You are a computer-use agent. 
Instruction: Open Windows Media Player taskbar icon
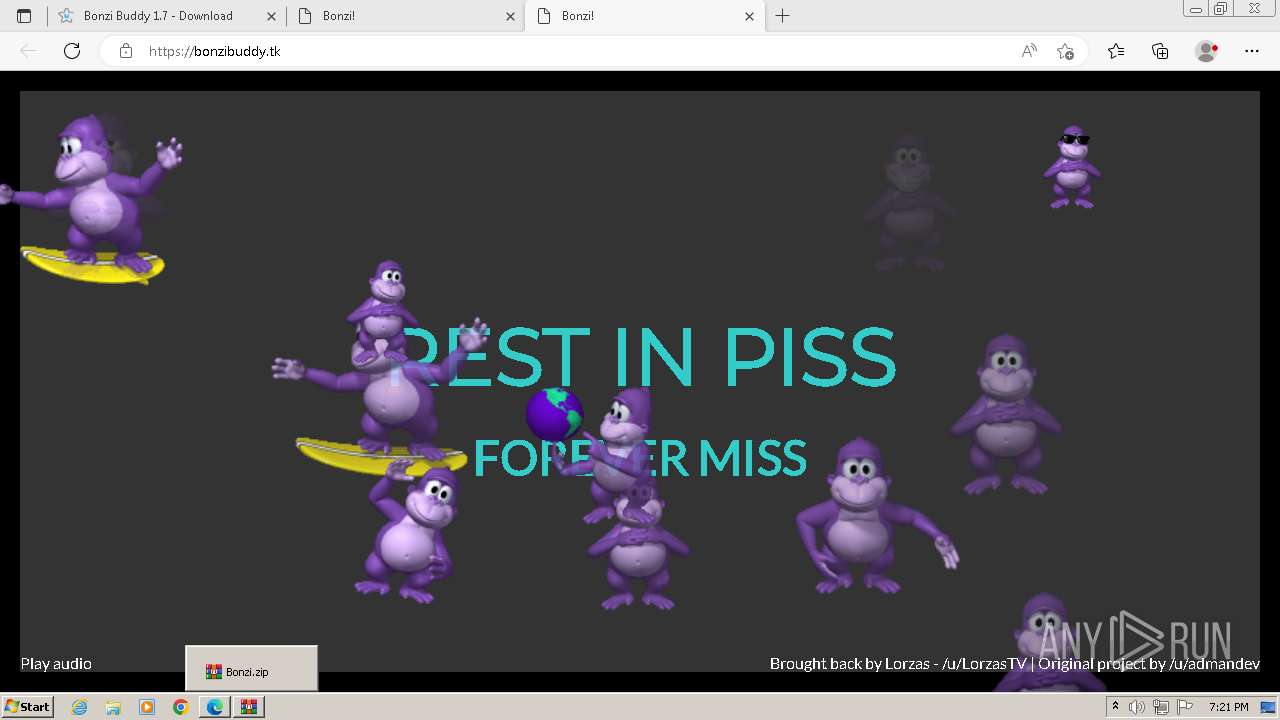147,707
